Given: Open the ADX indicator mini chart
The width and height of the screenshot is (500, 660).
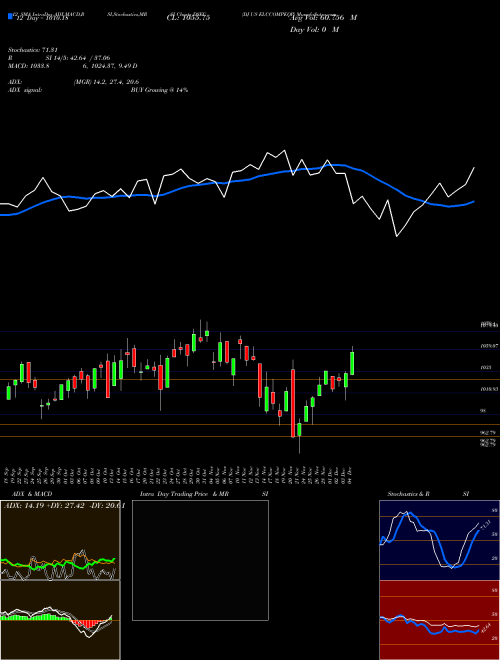Looking at the screenshot, I should [x=60, y=540].
